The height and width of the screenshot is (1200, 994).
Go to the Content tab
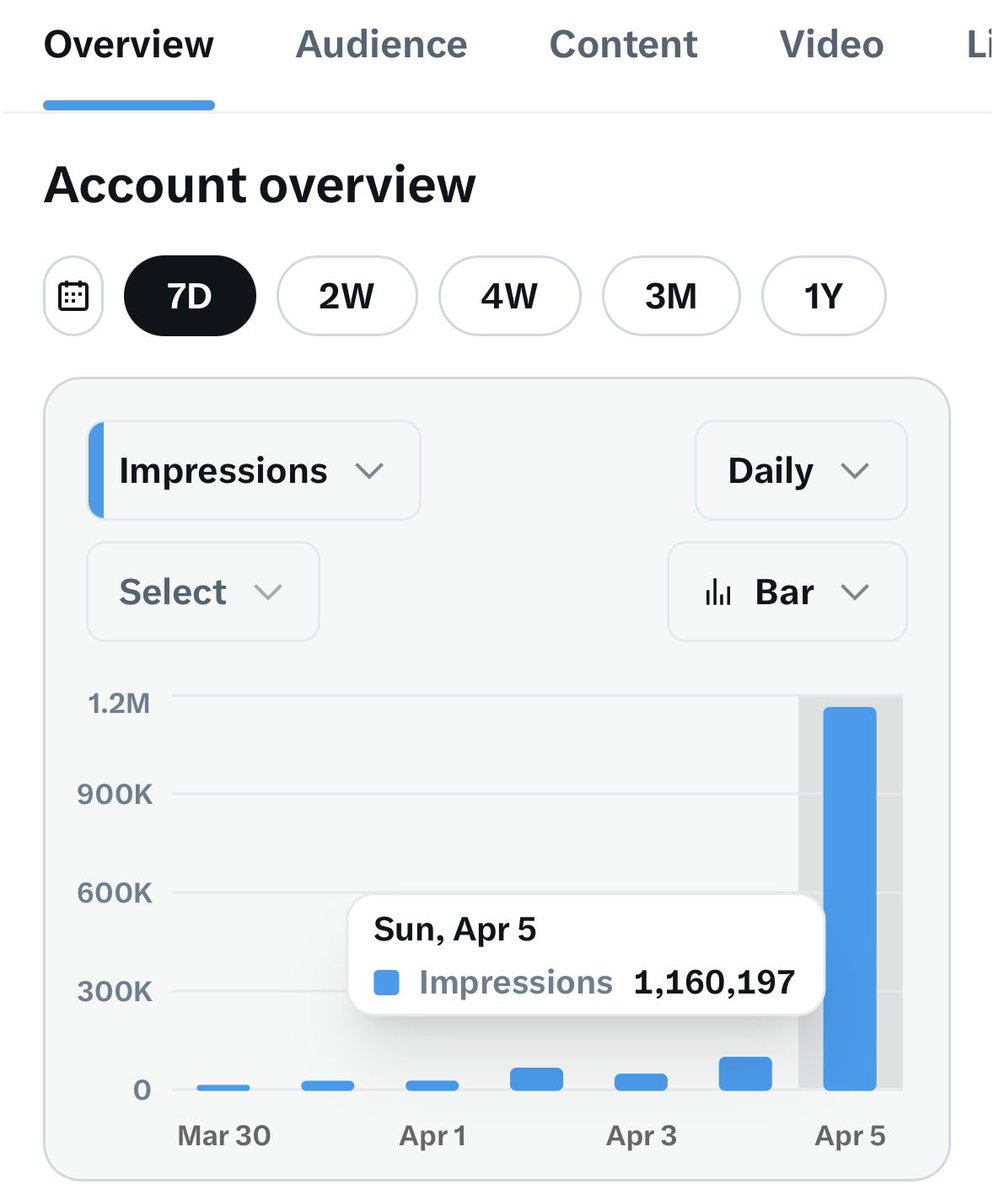(x=624, y=45)
